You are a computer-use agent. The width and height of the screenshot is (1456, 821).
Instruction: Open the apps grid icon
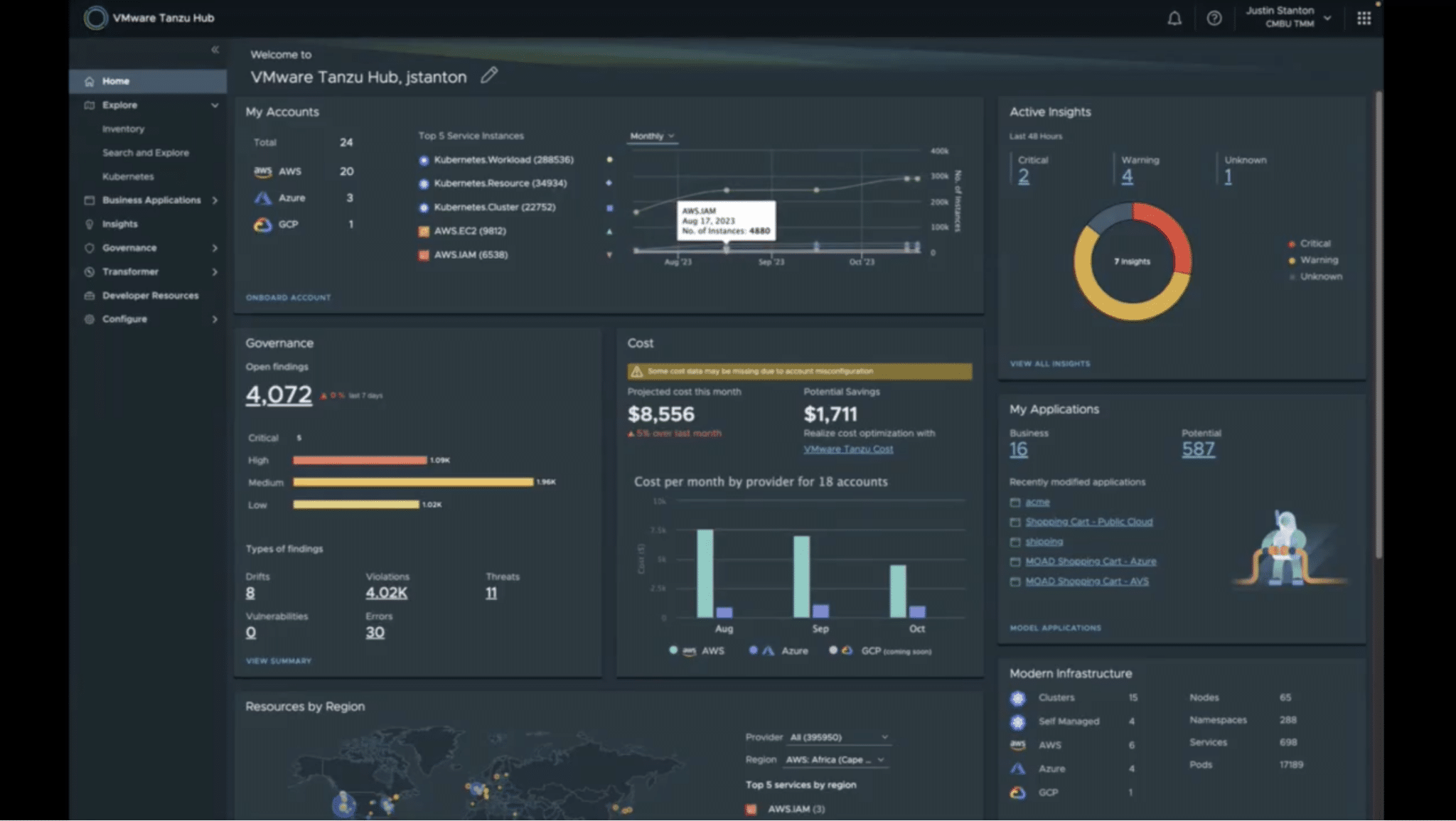pyautogui.click(x=1364, y=18)
